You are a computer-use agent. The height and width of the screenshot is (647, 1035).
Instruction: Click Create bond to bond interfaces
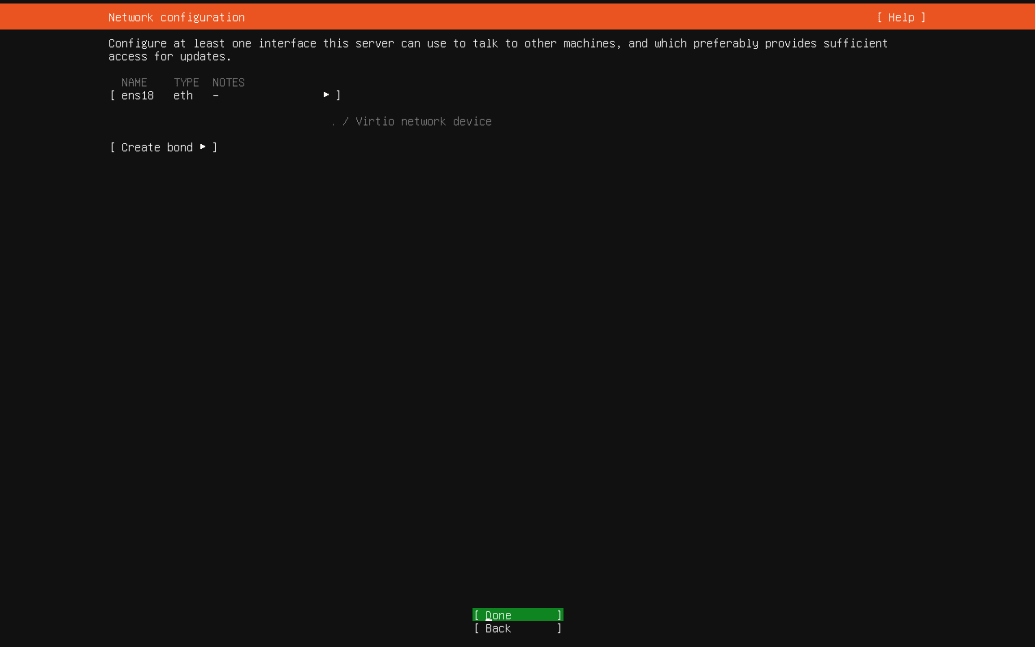[x=156, y=147]
